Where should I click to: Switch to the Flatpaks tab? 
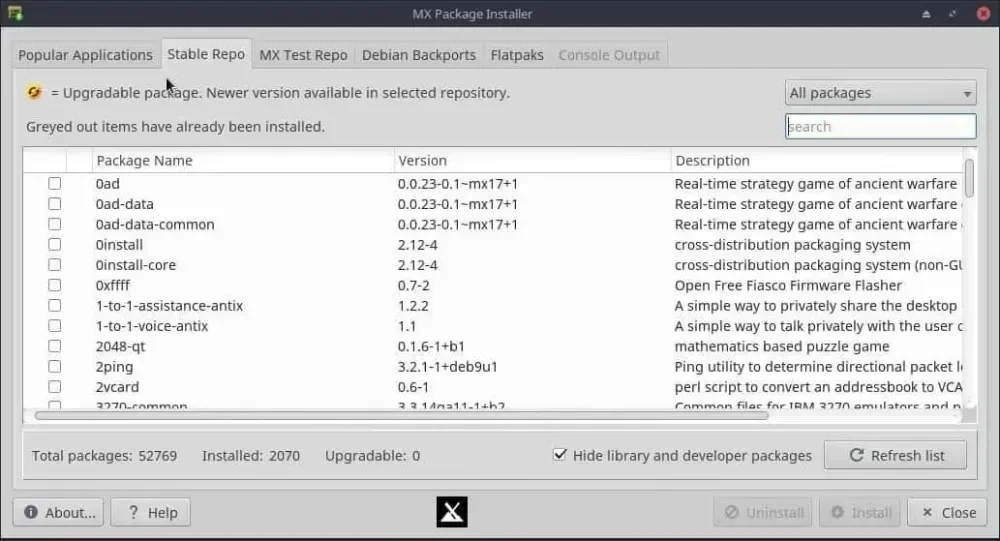point(517,55)
